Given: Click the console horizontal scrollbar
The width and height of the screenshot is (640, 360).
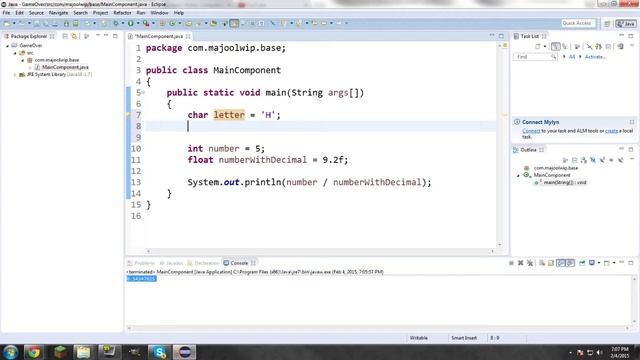Looking at the screenshot, I should (x=378, y=328).
